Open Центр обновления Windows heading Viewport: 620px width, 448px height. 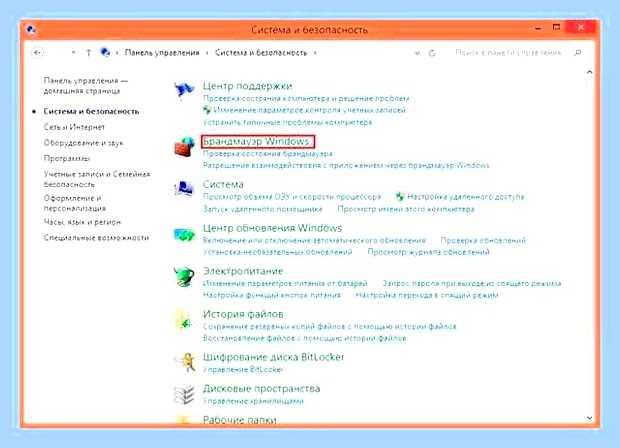[x=272, y=228]
